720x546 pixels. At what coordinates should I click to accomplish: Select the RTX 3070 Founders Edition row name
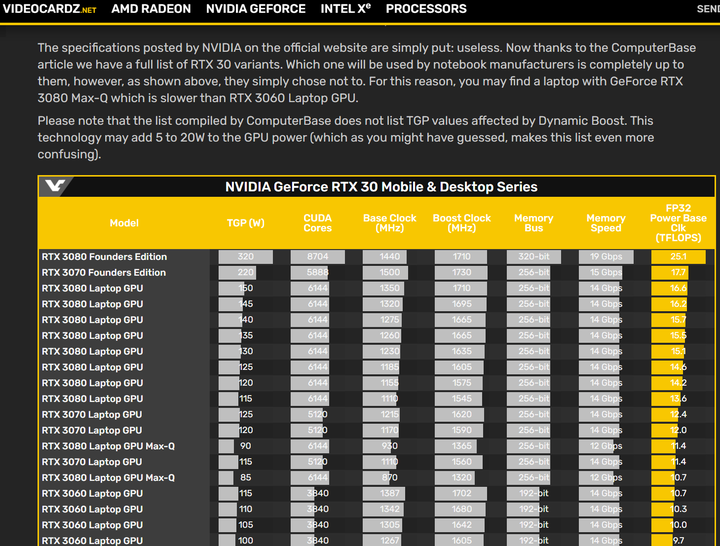point(104,272)
